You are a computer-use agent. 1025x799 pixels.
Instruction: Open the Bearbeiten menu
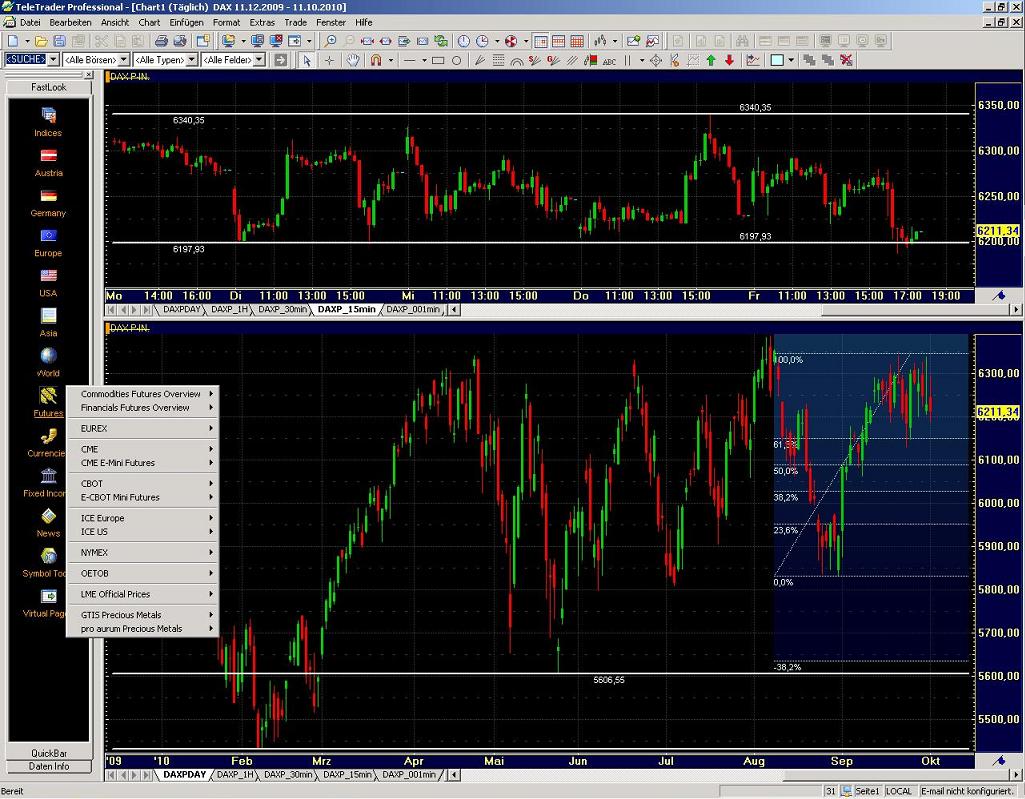coord(71,22)
